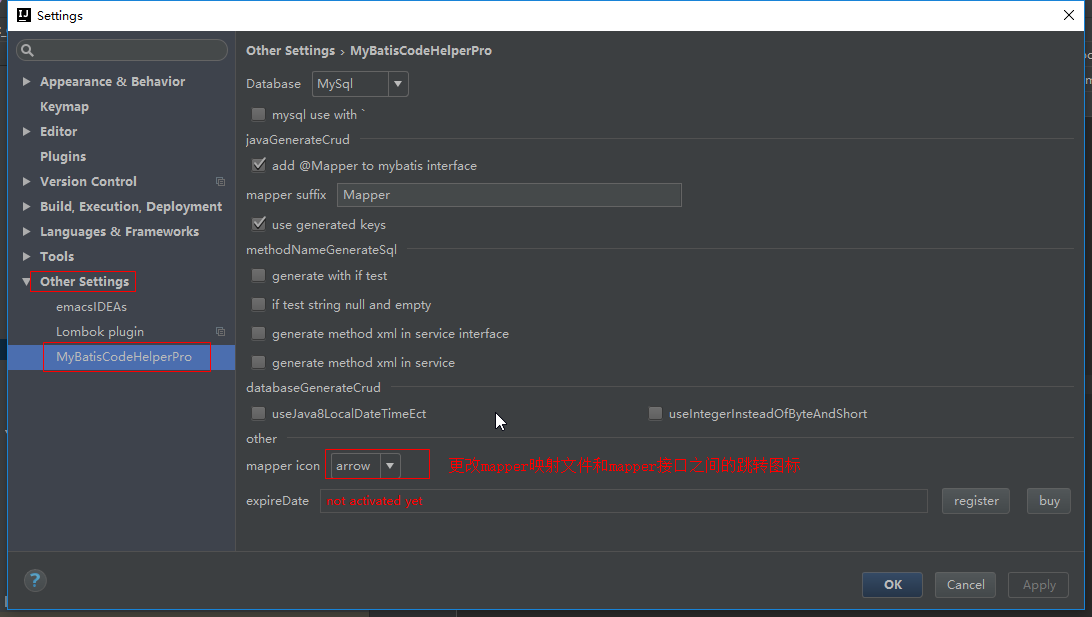Click the project-level icon beside Version Control
Screen dimensions: 1092x617
pos(220,182)
